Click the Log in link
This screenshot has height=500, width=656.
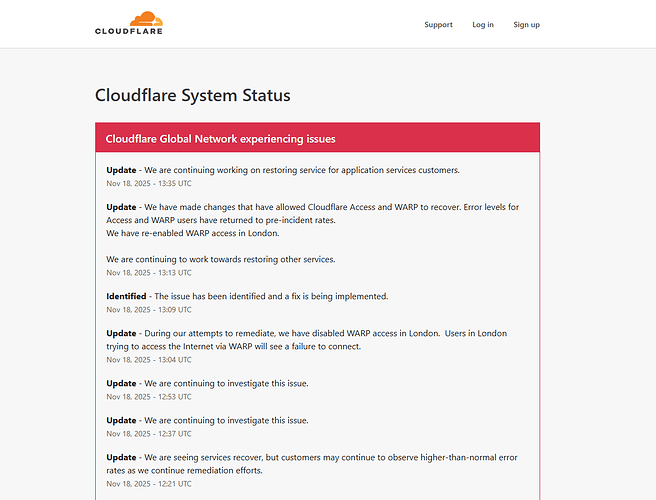(483, 25)
